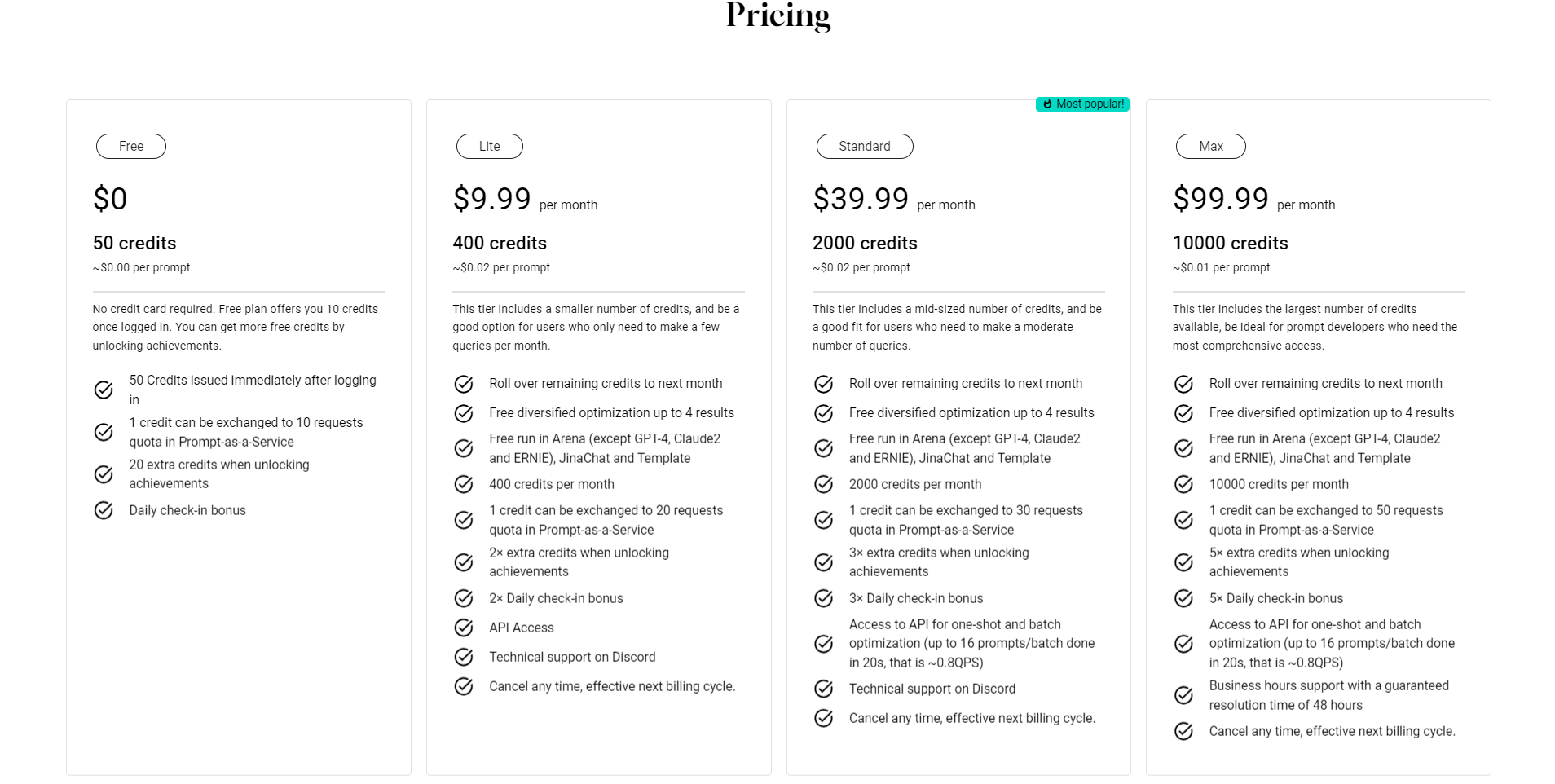
Task: Click the check icon next to "3× Daily check-in bonus"
Action: click(824, 598)
